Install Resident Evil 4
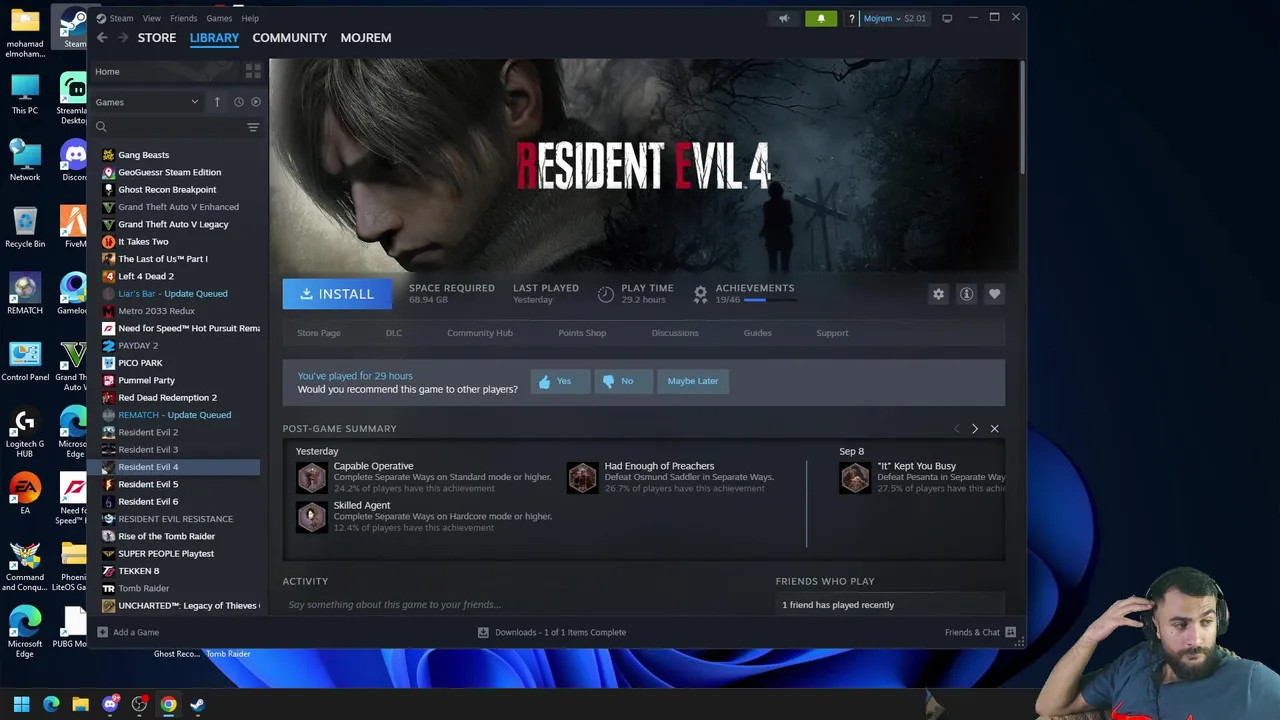 (x=337, y=294)
